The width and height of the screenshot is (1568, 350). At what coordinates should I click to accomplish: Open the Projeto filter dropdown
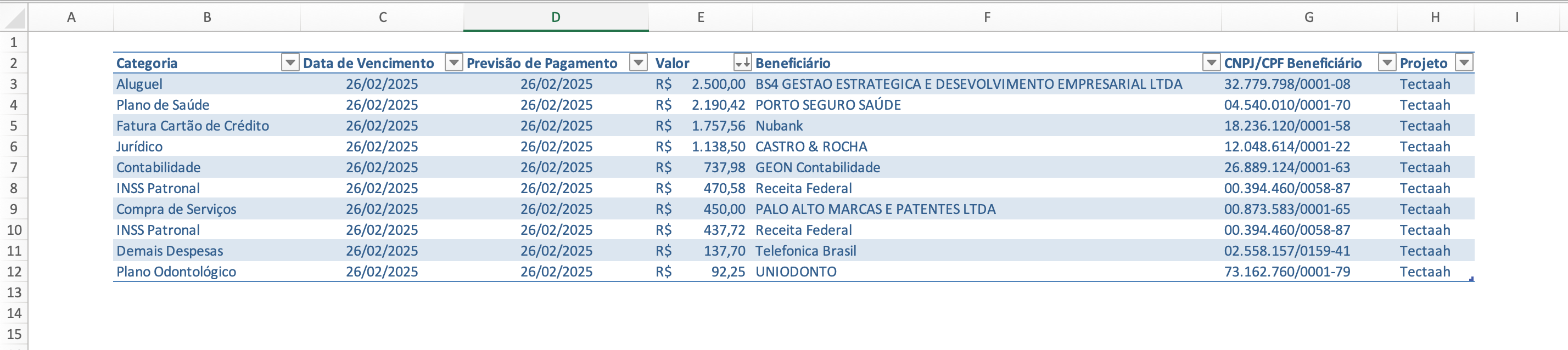tap(1463, 63)
